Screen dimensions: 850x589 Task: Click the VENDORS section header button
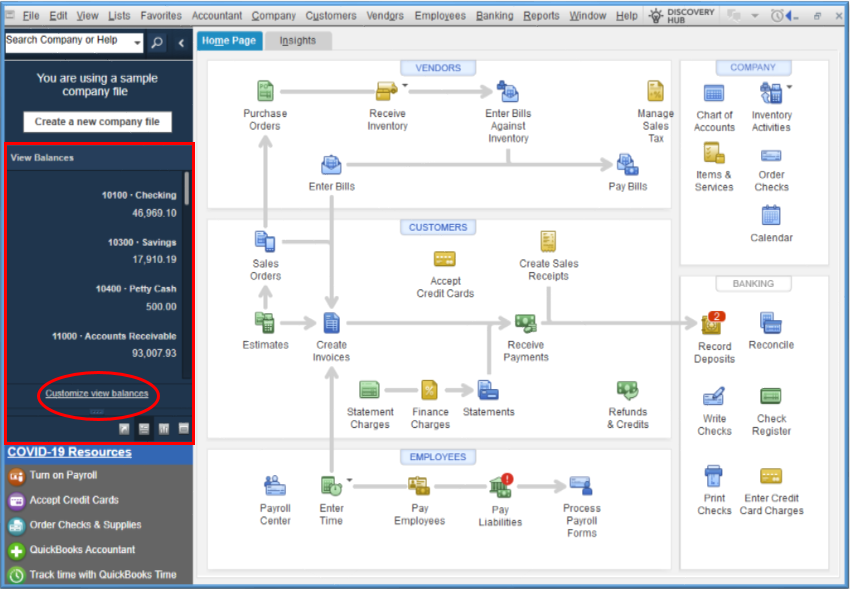(x=438, y=68)
